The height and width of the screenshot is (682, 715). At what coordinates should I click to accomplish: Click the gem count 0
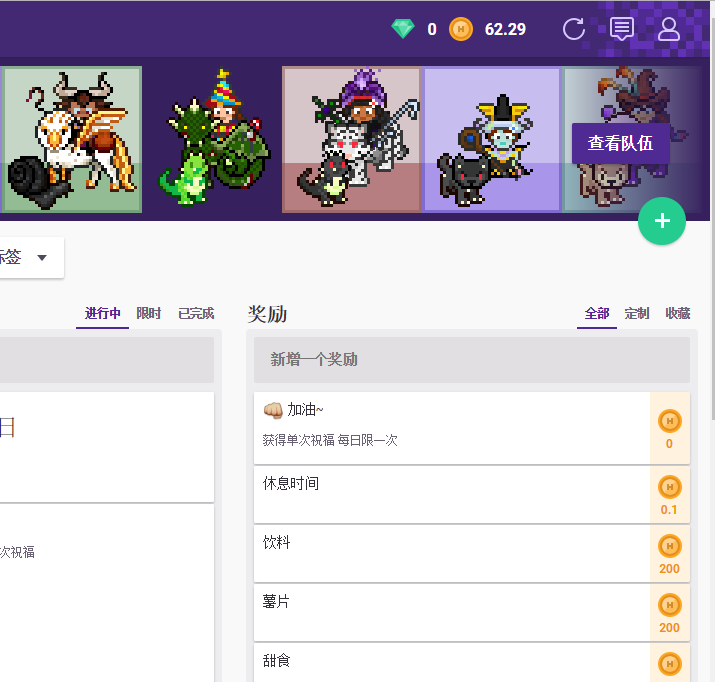click(x=432, y=29)
